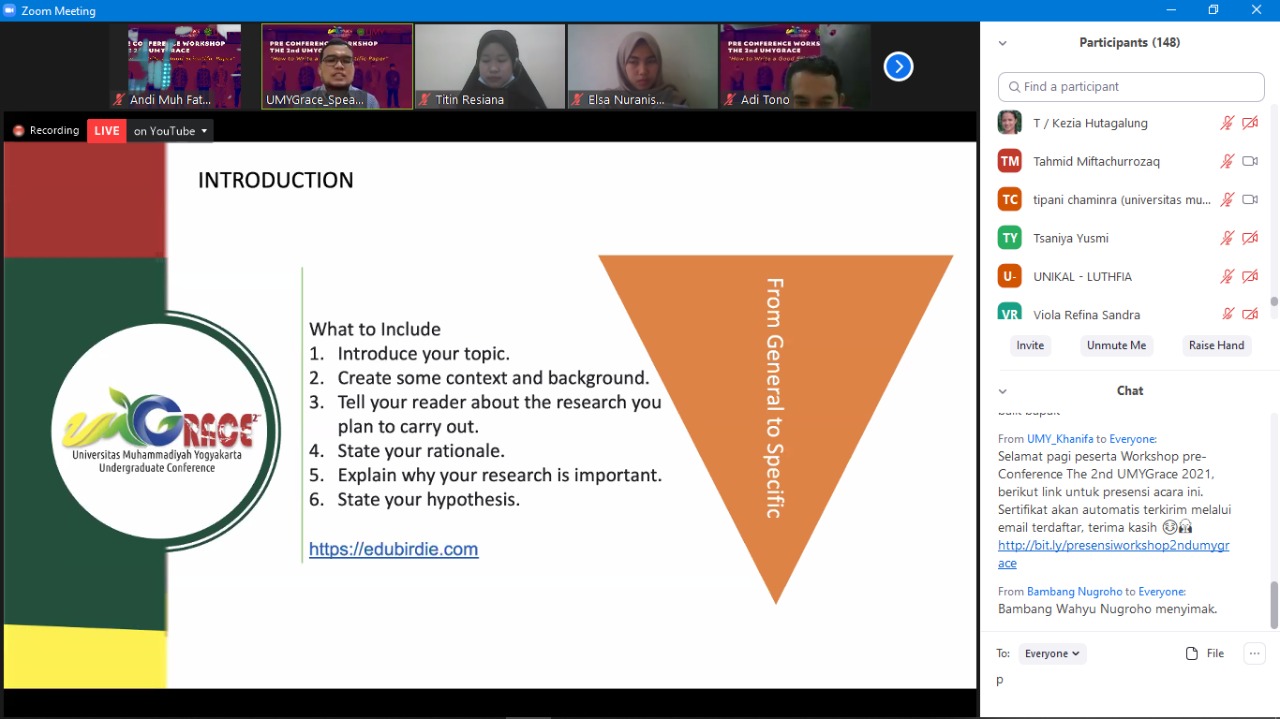Click the muted mic icon for Tahmid Miftachurrozaq
The image size is (1280, 719).
click(x=1227, y=161)
